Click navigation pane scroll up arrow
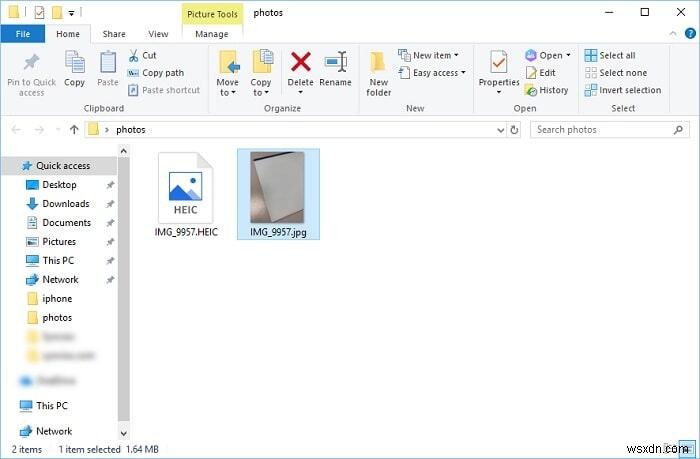This screenshot has height=459, width=700. tap(124, 151)
